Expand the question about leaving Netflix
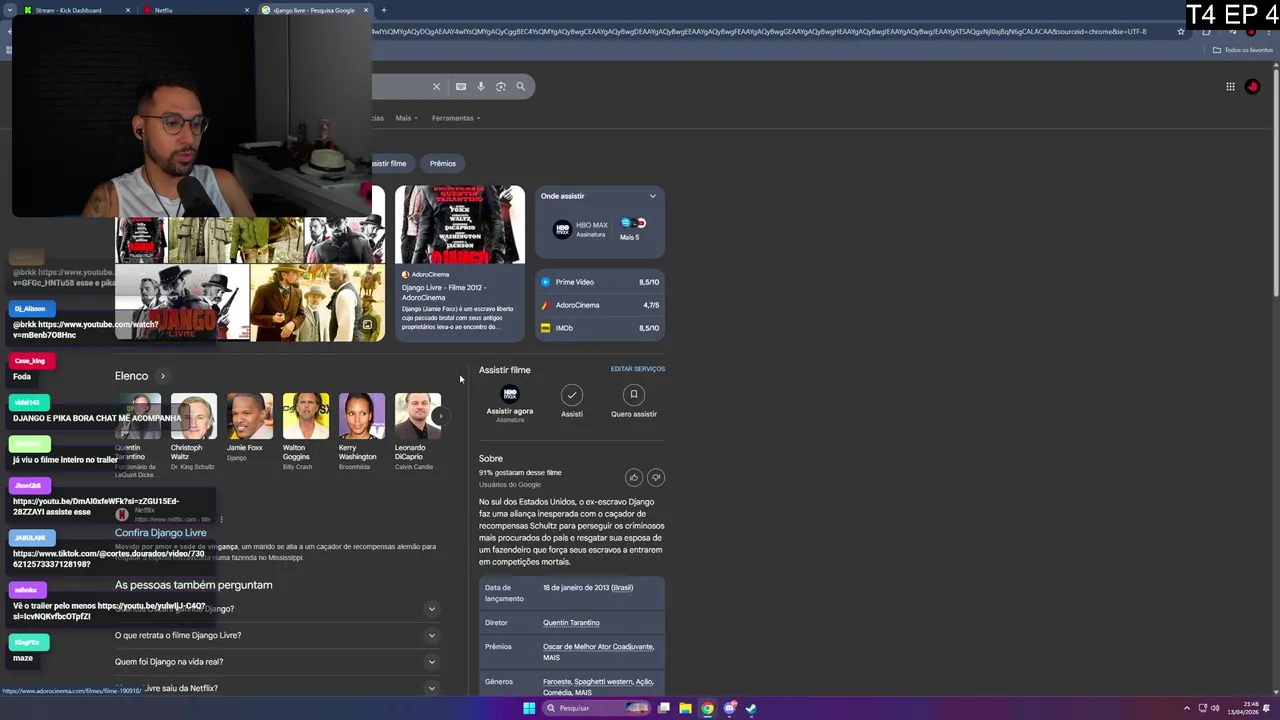 coord(278,688)
